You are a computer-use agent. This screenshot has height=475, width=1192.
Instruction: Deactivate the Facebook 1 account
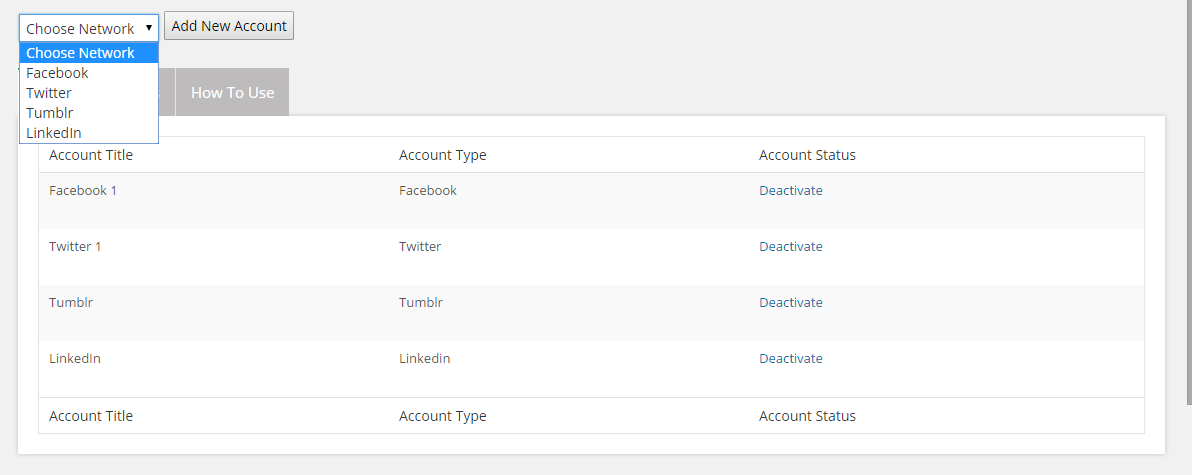[790, 190]
